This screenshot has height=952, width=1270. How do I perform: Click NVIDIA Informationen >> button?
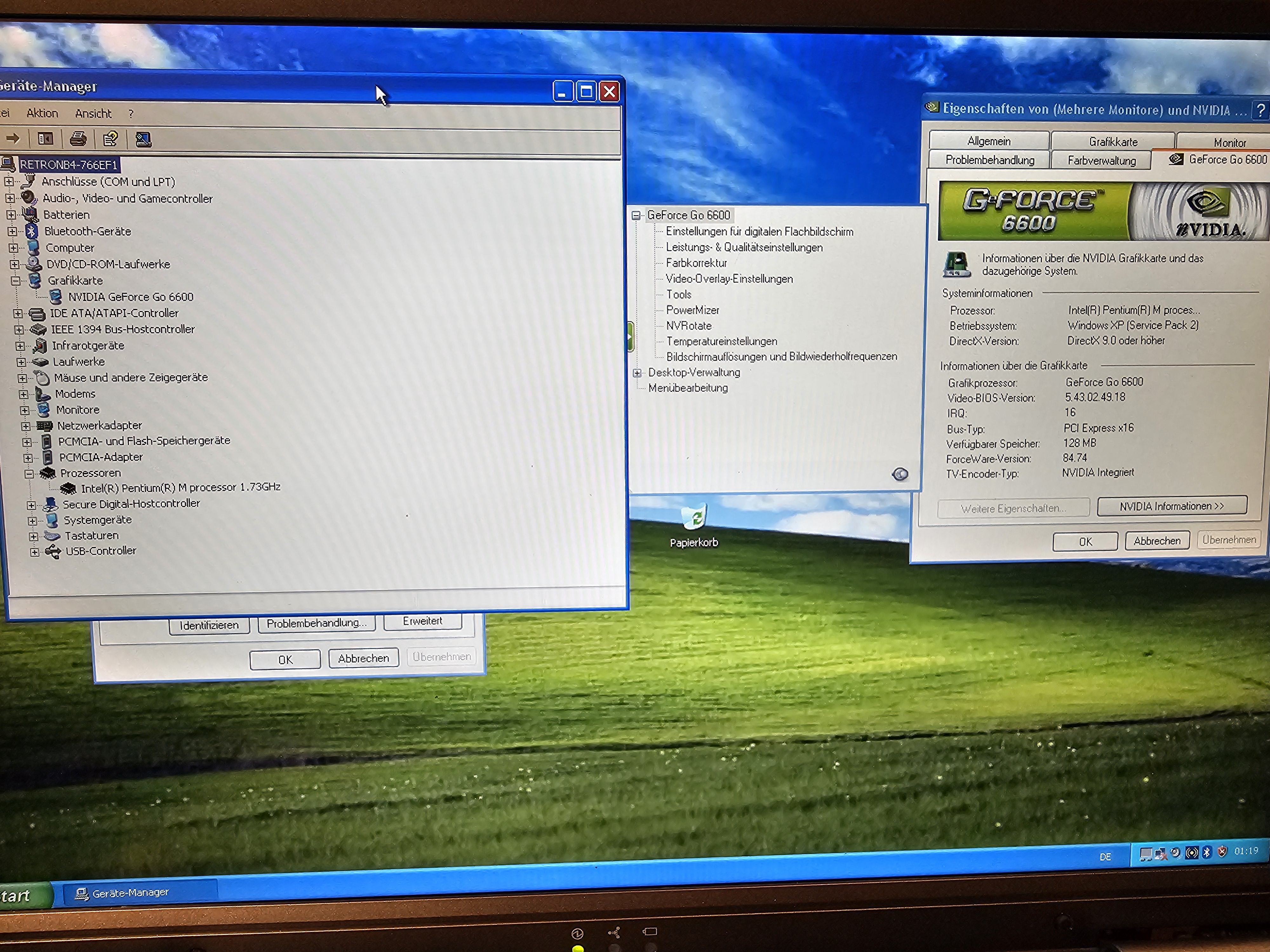[1171, 506]
